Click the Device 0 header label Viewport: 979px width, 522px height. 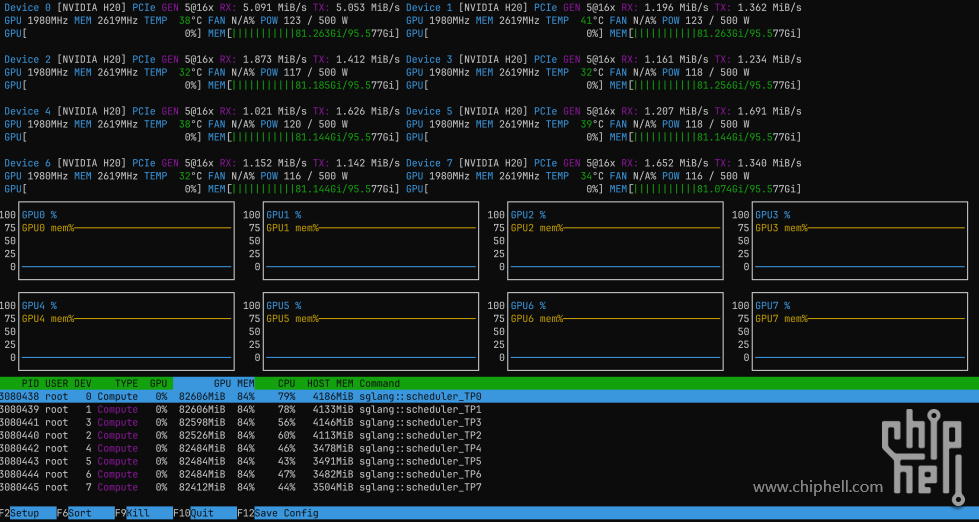(28, 7)
